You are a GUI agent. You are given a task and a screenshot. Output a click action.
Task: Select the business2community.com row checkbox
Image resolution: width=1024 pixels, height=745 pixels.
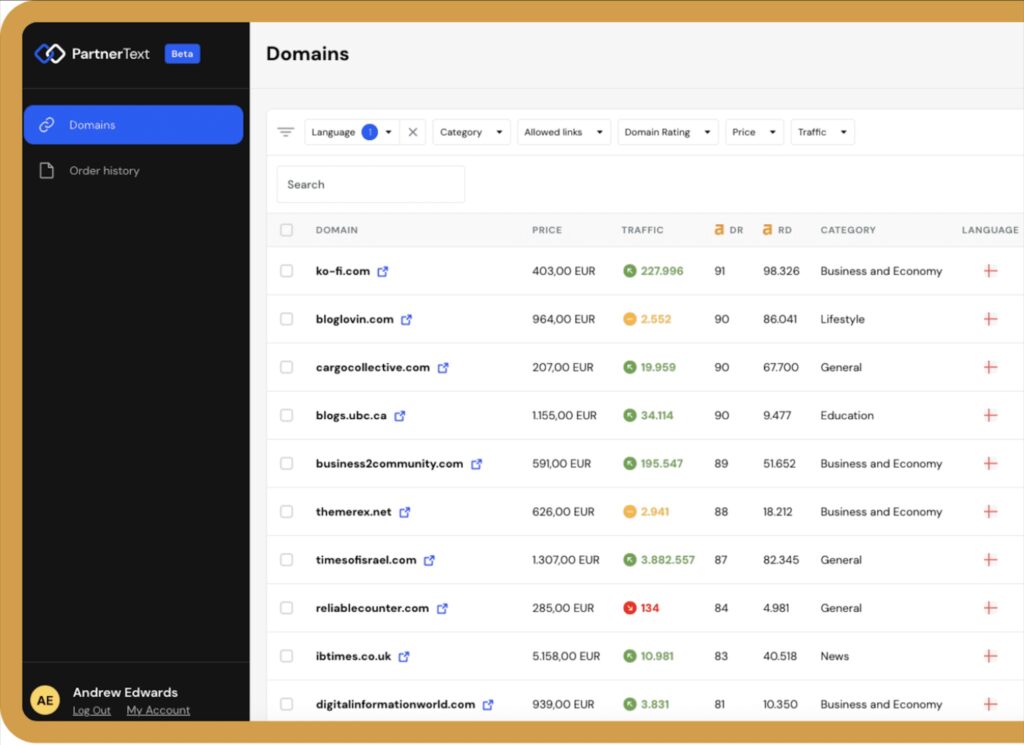286,464
